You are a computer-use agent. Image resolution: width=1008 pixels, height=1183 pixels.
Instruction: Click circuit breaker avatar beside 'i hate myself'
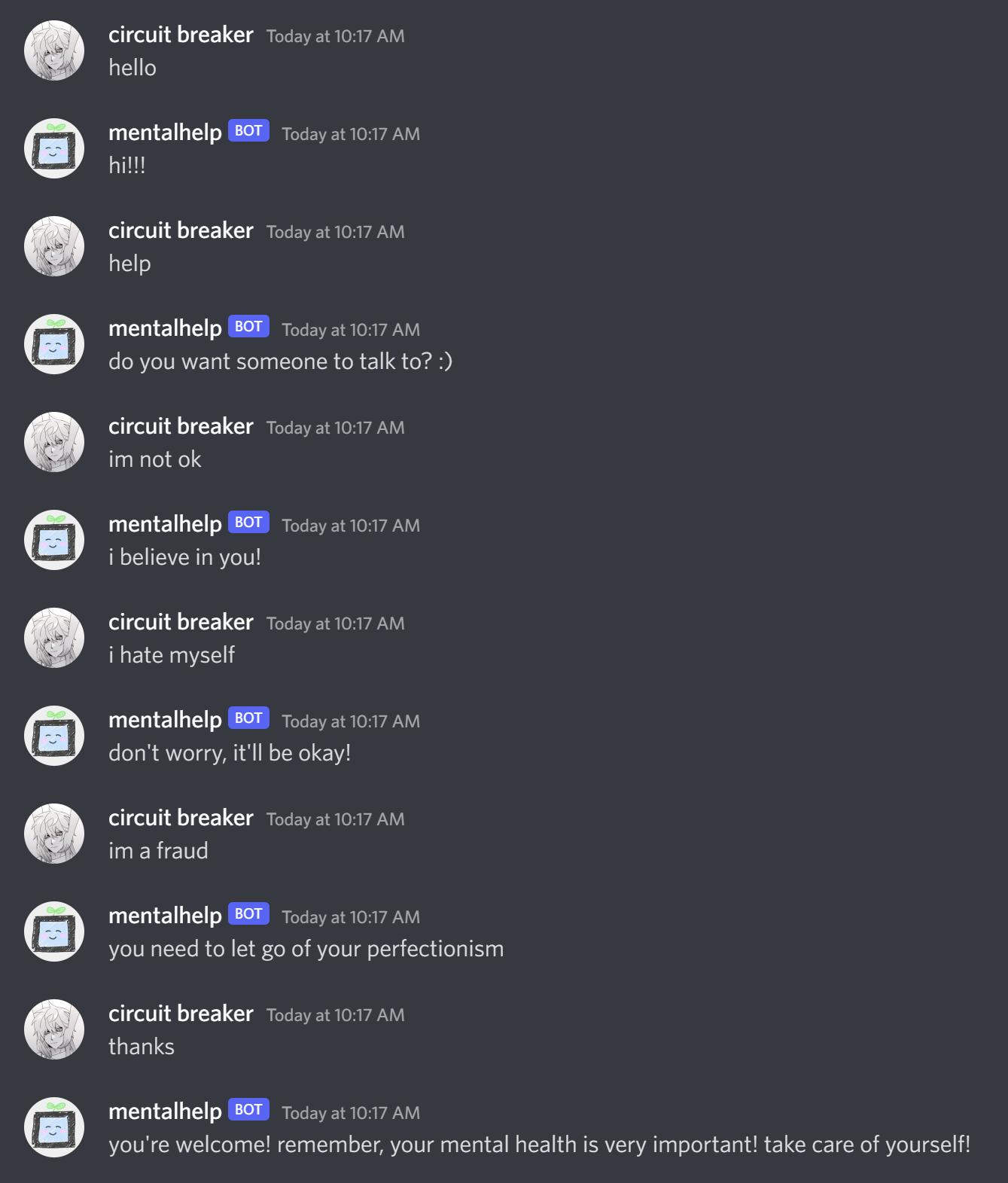coord(54,638)
